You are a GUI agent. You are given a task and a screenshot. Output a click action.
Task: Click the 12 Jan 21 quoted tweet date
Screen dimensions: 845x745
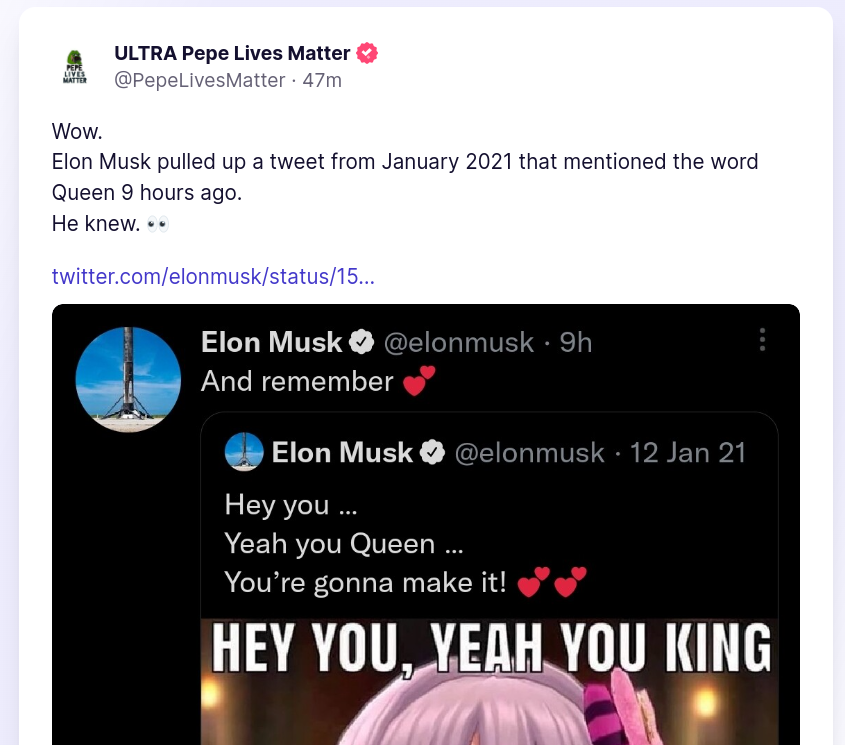pos(688,453)
